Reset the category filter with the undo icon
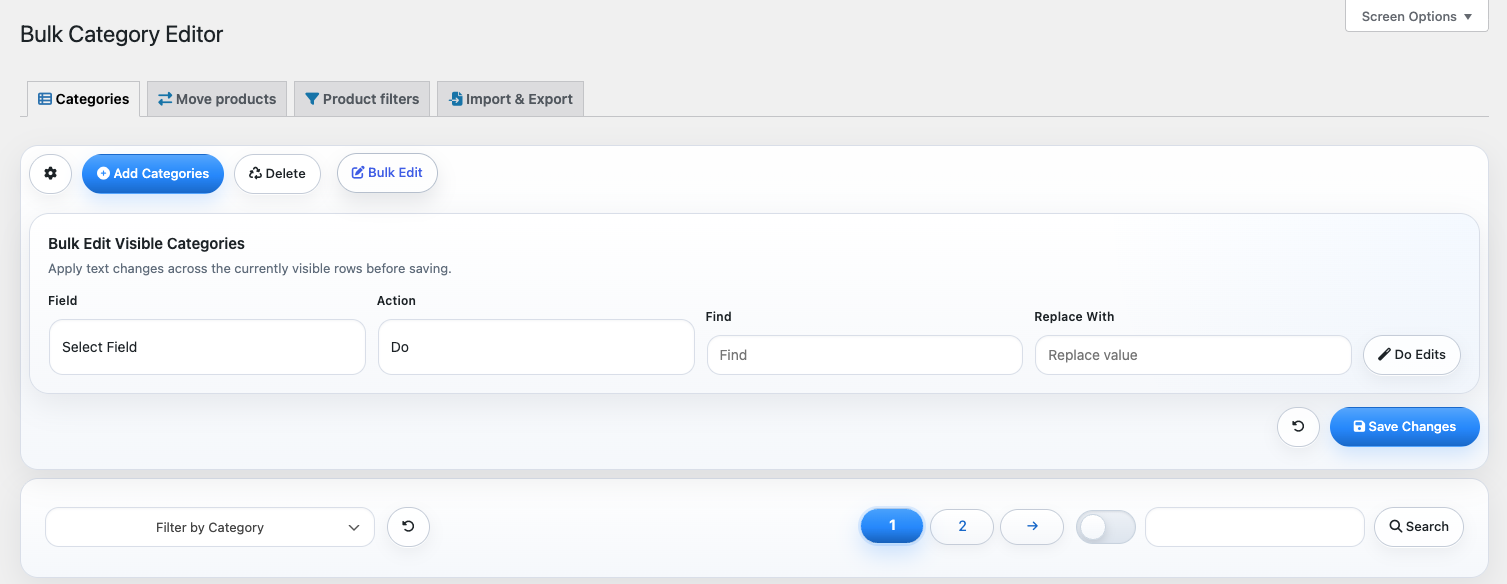This screenshot has height=584, width=1507. [x=408, y=526]
